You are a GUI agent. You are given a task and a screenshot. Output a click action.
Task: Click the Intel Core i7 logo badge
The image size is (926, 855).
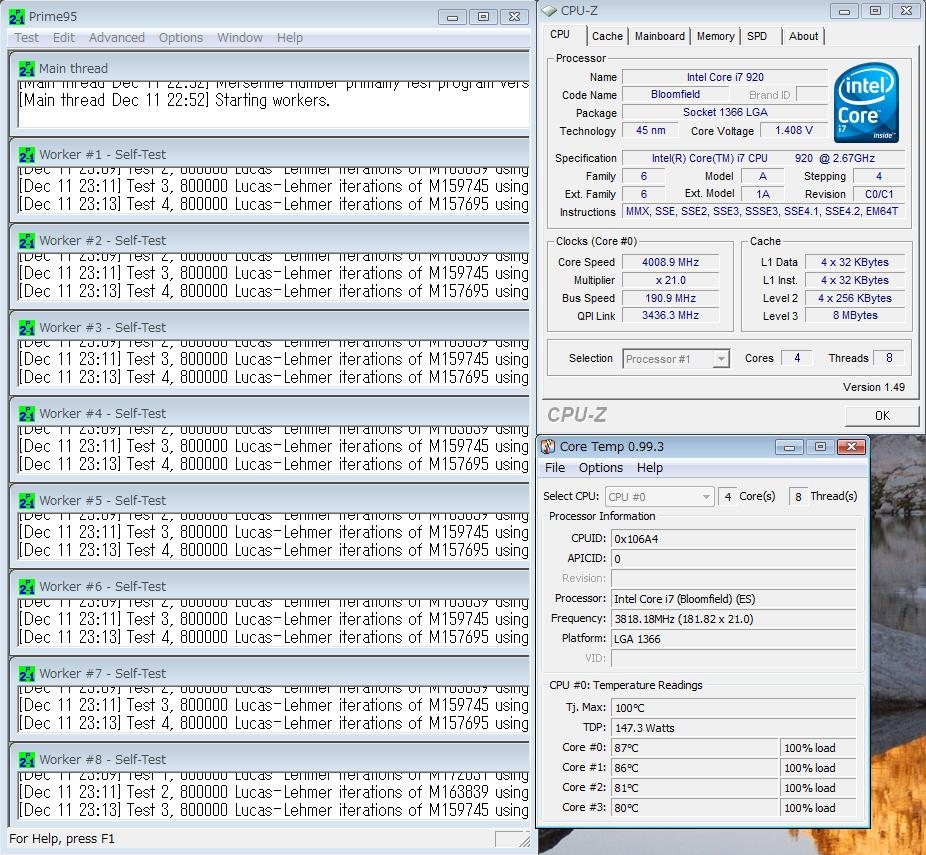tap(865, 103)
